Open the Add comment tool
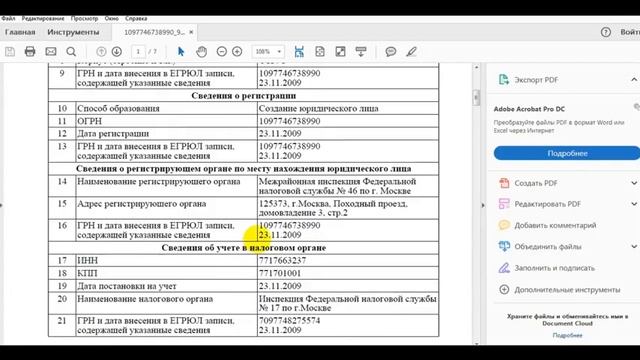 (547, 225)
